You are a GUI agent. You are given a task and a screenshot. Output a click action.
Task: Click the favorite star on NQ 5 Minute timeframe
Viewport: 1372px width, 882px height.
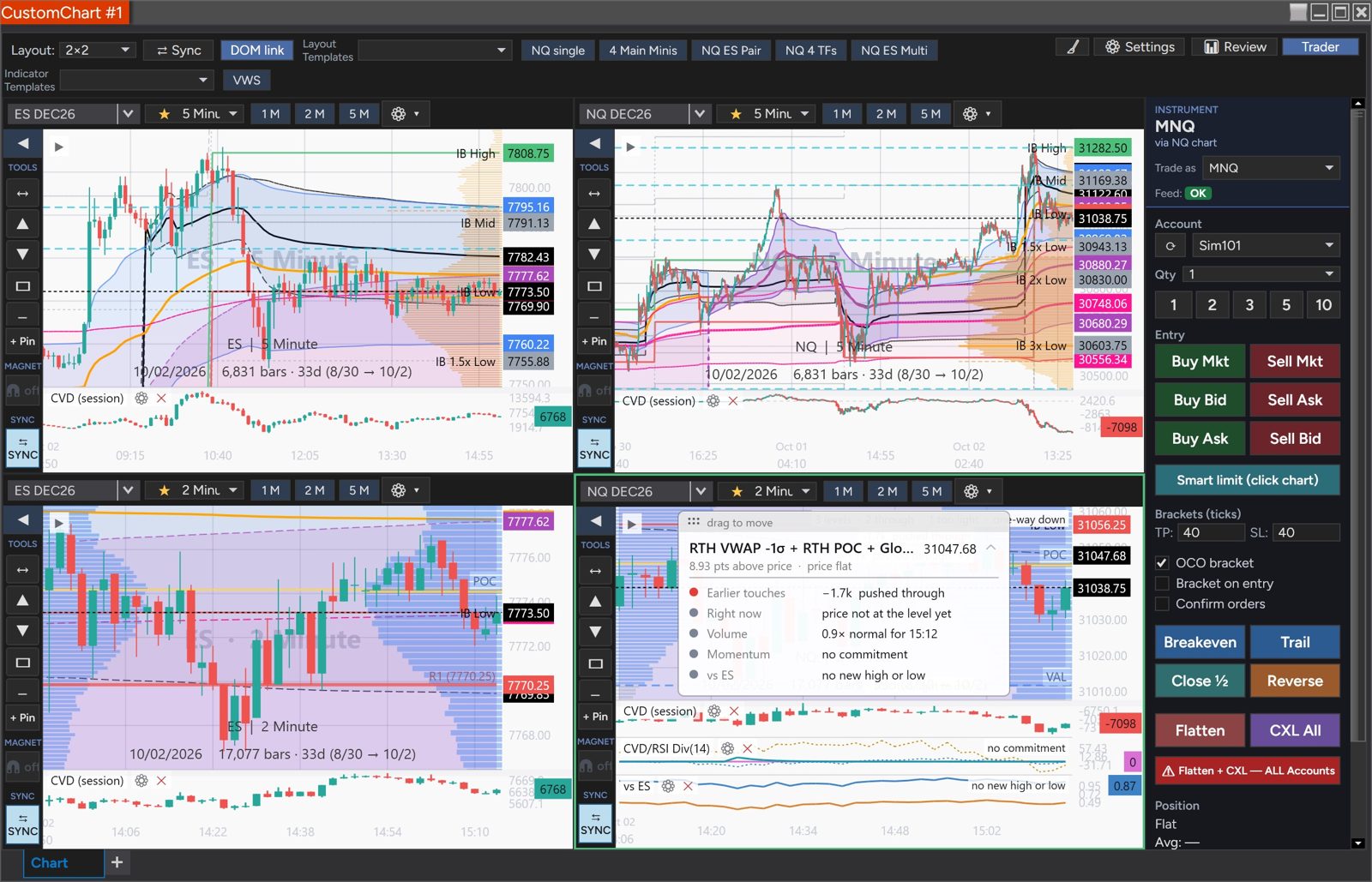(736, 114)
